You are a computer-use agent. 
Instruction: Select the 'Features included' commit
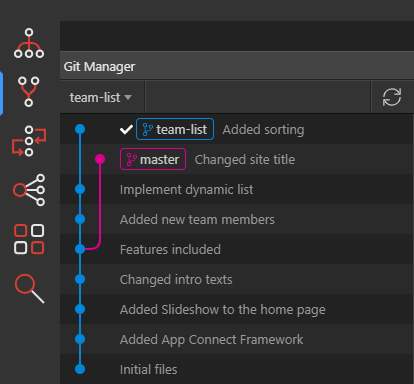(x=170, y=249)
